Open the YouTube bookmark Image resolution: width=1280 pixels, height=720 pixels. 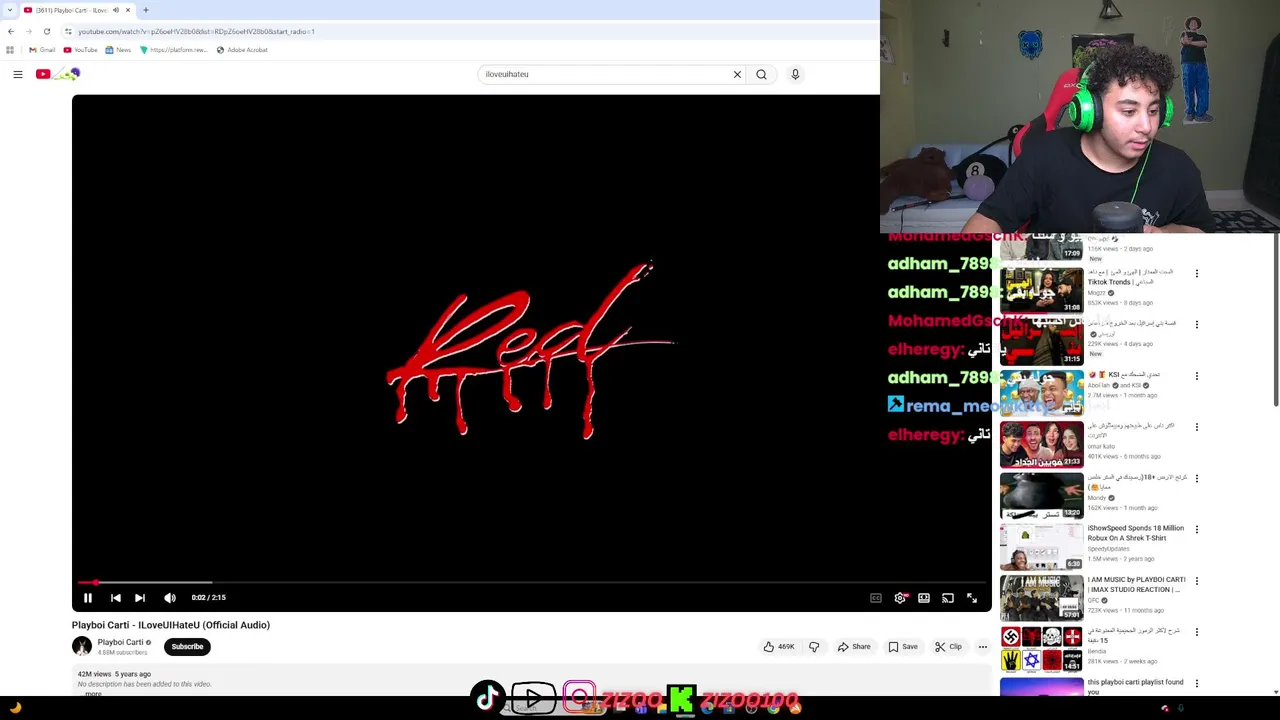pos(80,50)
